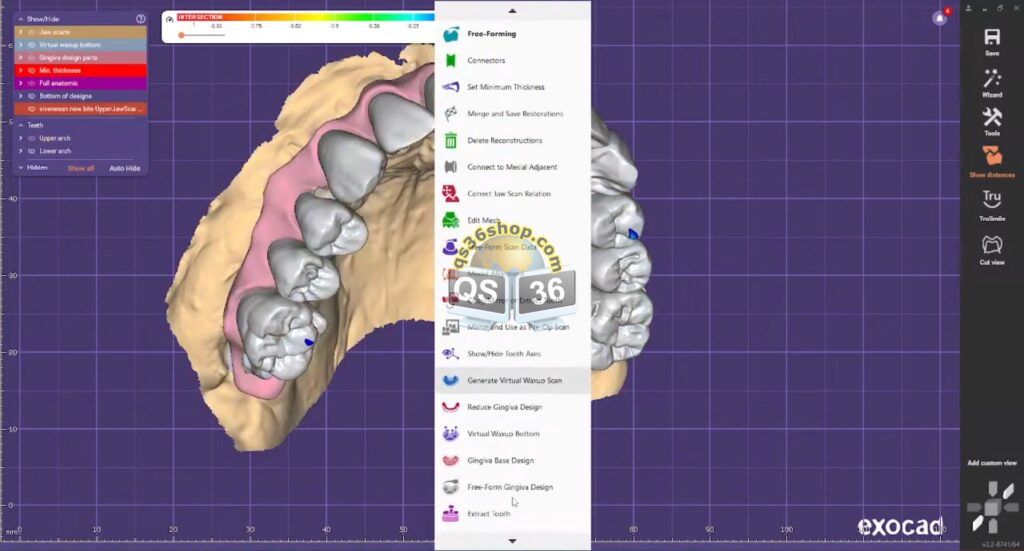The height and width of the screenshot is (551, 1024).
Task: Open the Free-Forming tool icon
Action: (451, 34)
